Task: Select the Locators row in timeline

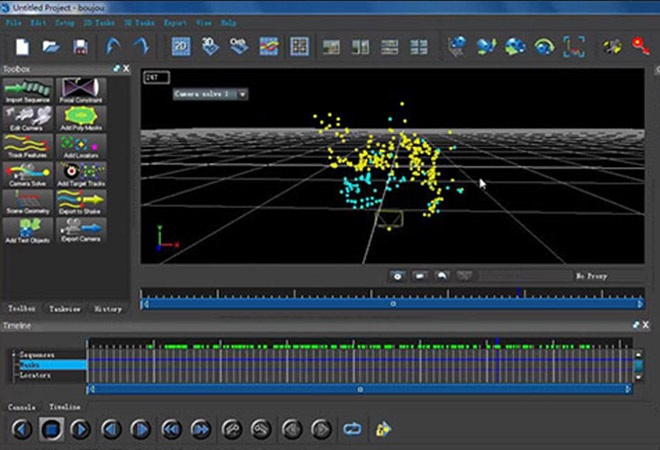Action: [x=36, y=375]
